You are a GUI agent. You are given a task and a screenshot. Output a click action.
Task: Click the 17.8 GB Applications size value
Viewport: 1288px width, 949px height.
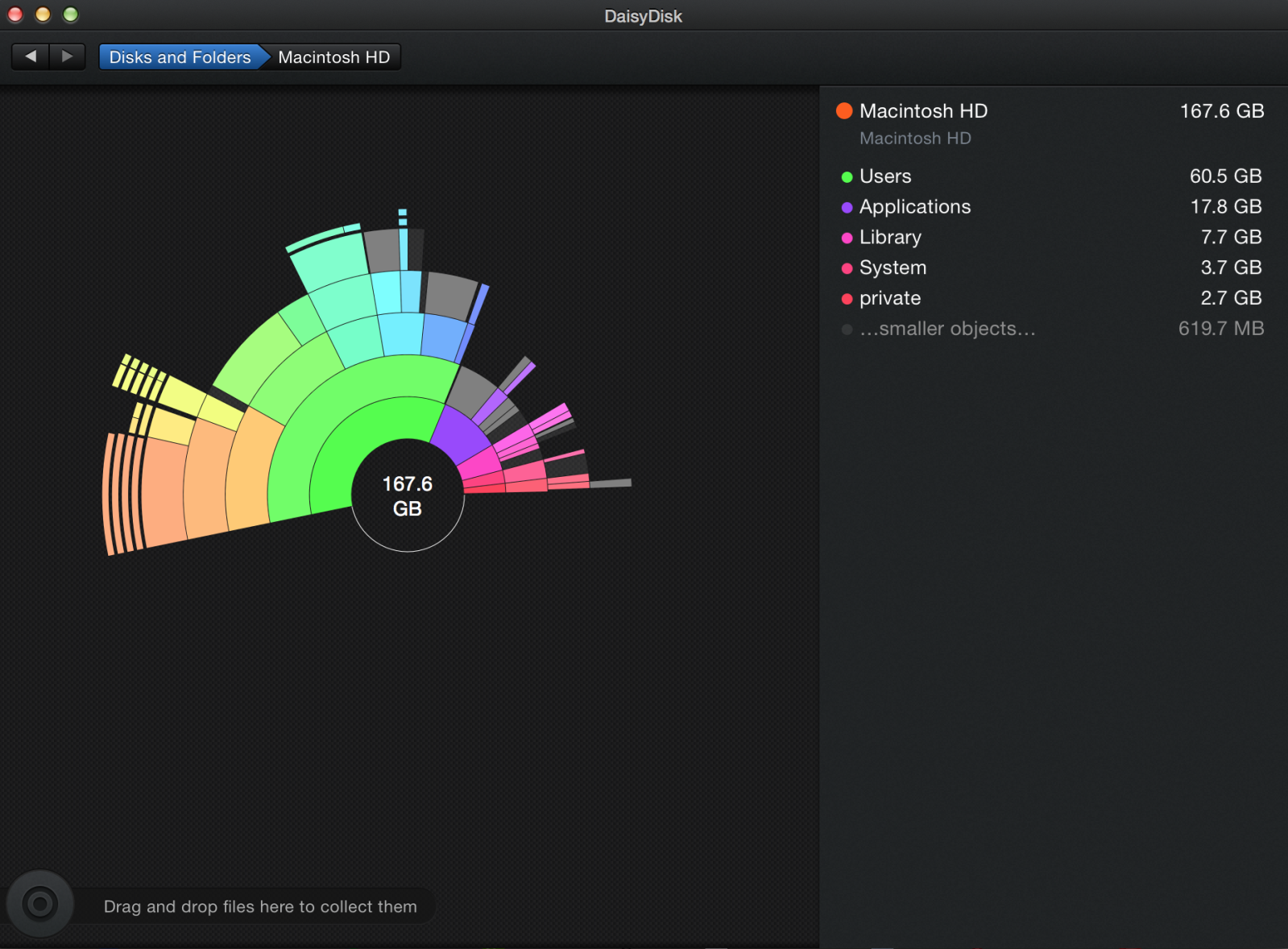coord(1225,207)
